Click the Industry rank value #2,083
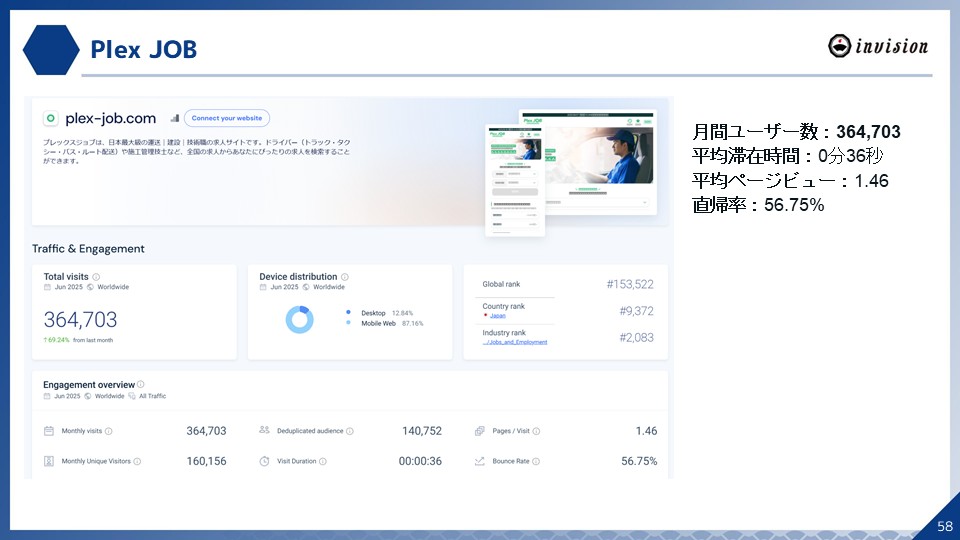The image size is (960, 540). [x=636, y=337]
